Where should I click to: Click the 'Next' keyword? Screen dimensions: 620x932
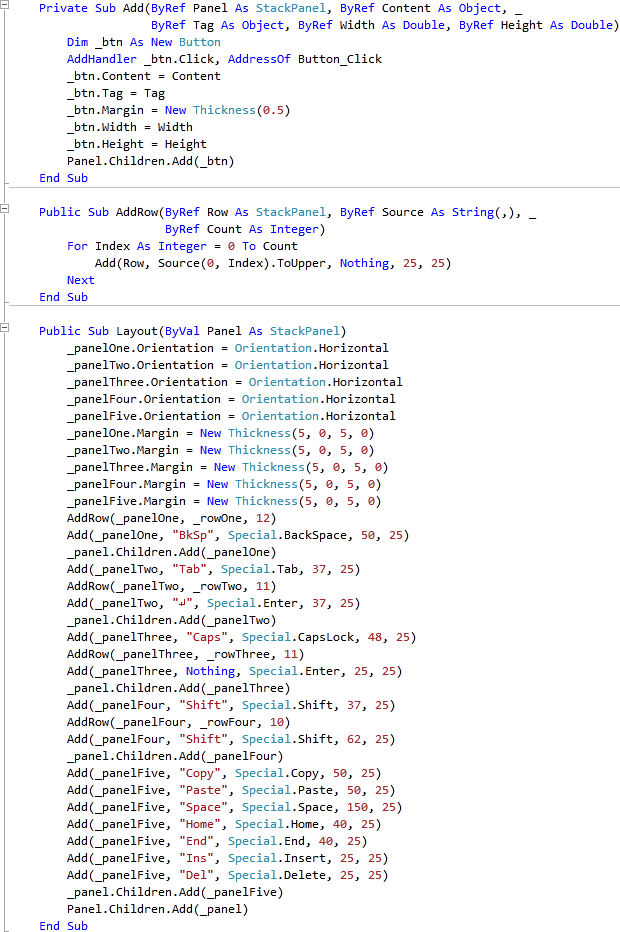pos(80,280)
